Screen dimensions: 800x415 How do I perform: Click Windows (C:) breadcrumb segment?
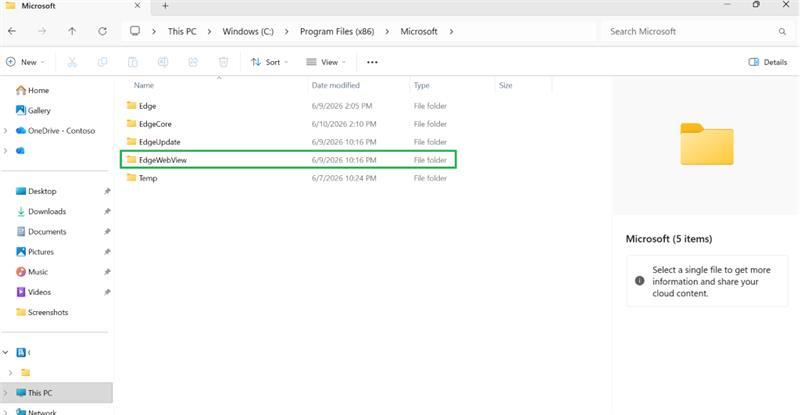click(x=248, y=31)
